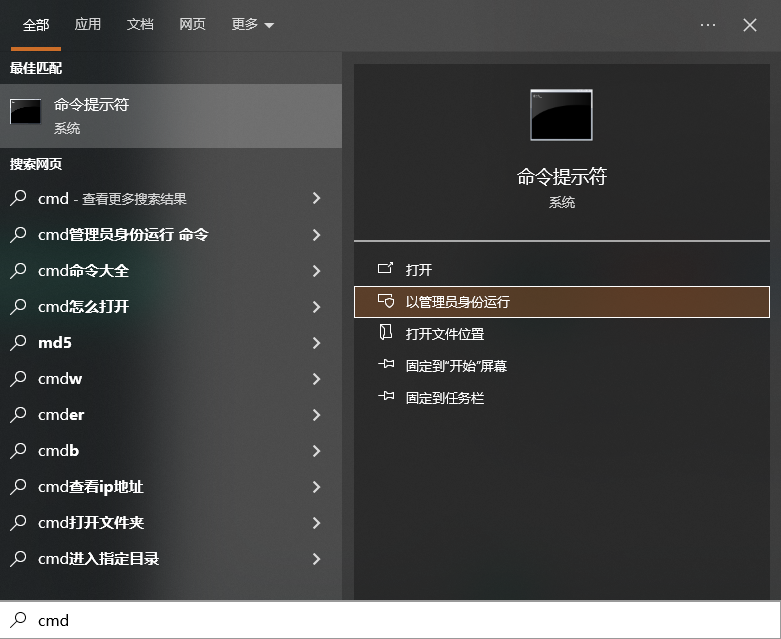Viewport: 781px width, 639px height.
Task: Open the 更多 dropdown
Action: tap(253, 24)
